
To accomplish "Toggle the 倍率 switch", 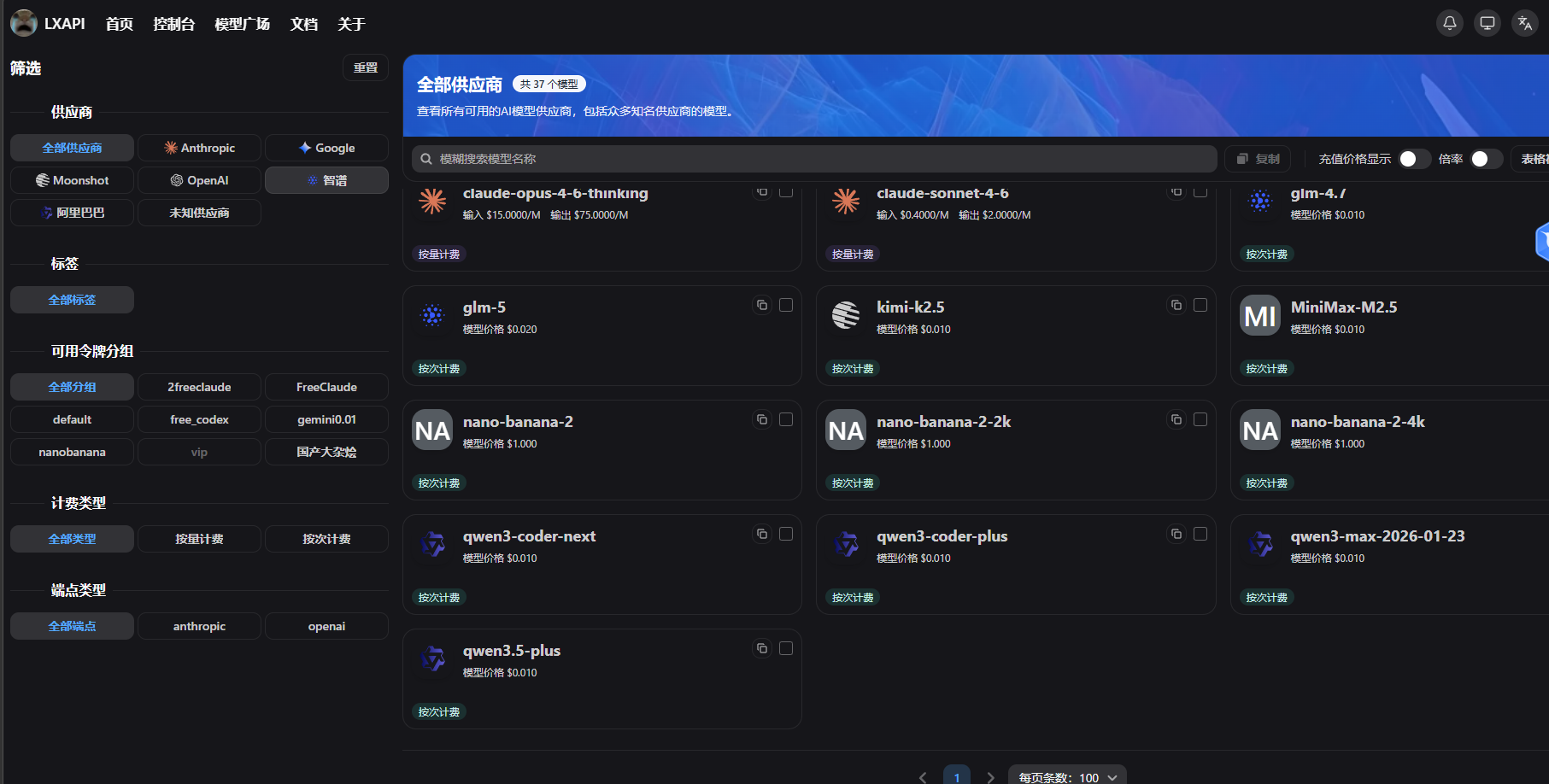I will click(x=1486, y=159).
